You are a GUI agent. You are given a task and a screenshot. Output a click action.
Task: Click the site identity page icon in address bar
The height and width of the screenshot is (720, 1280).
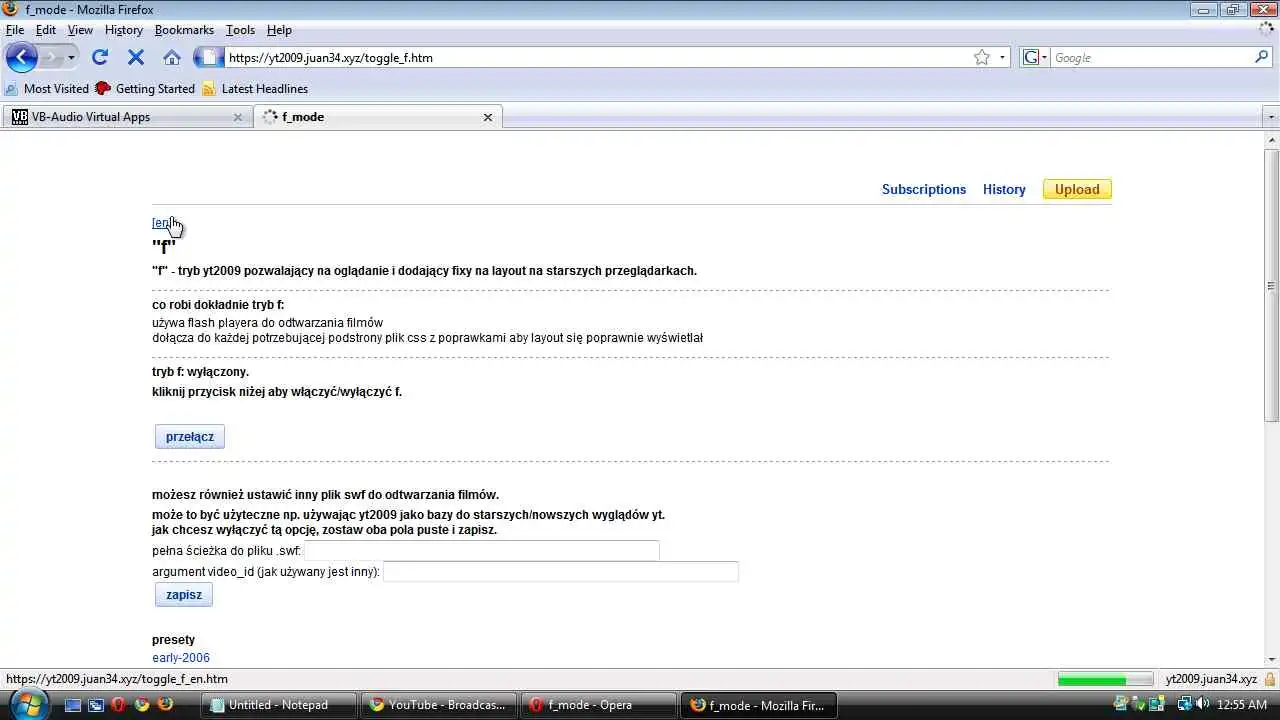pyautogui.click(x=209, y=57)
